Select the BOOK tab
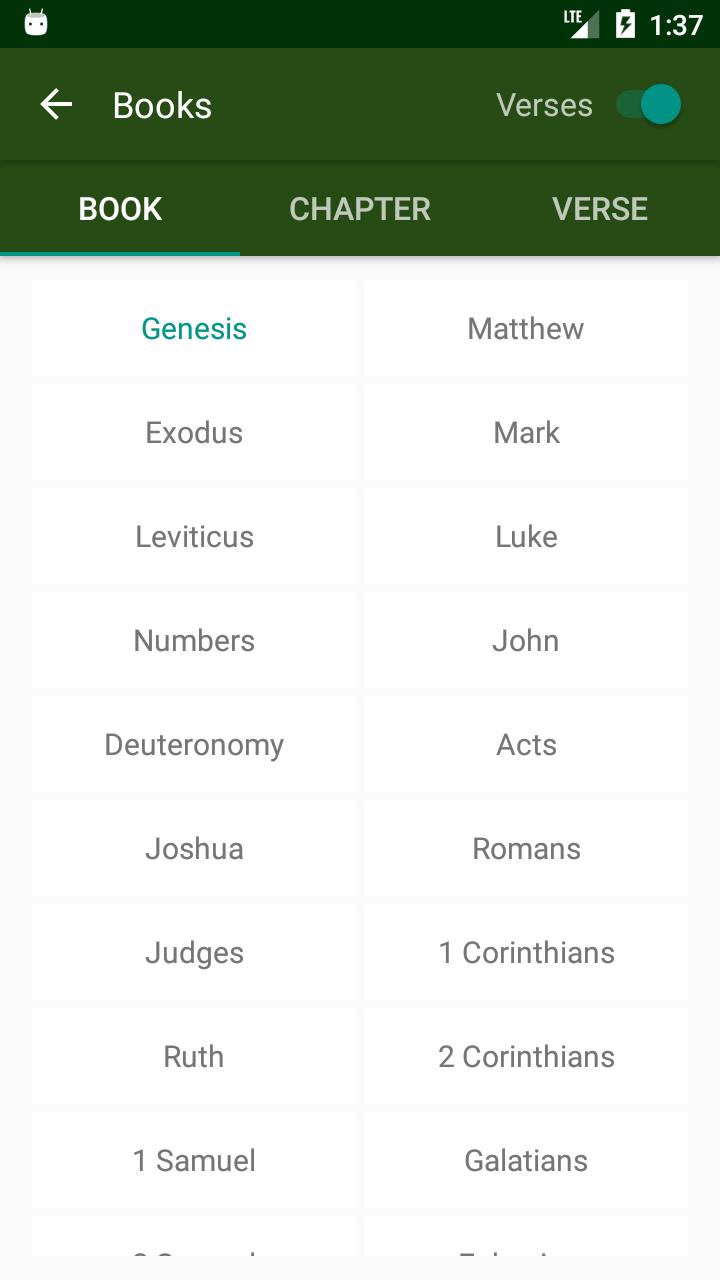This screenshot has width=720, height=1280. tap(120, 209)
